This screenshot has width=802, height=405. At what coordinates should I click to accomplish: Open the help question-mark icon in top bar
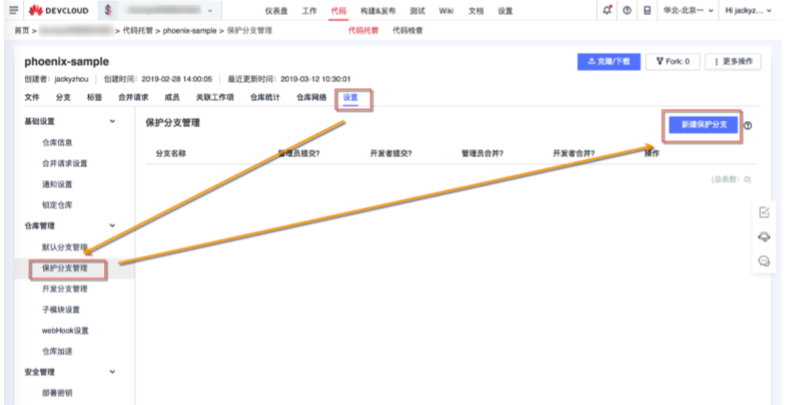(x=627, y=11)
